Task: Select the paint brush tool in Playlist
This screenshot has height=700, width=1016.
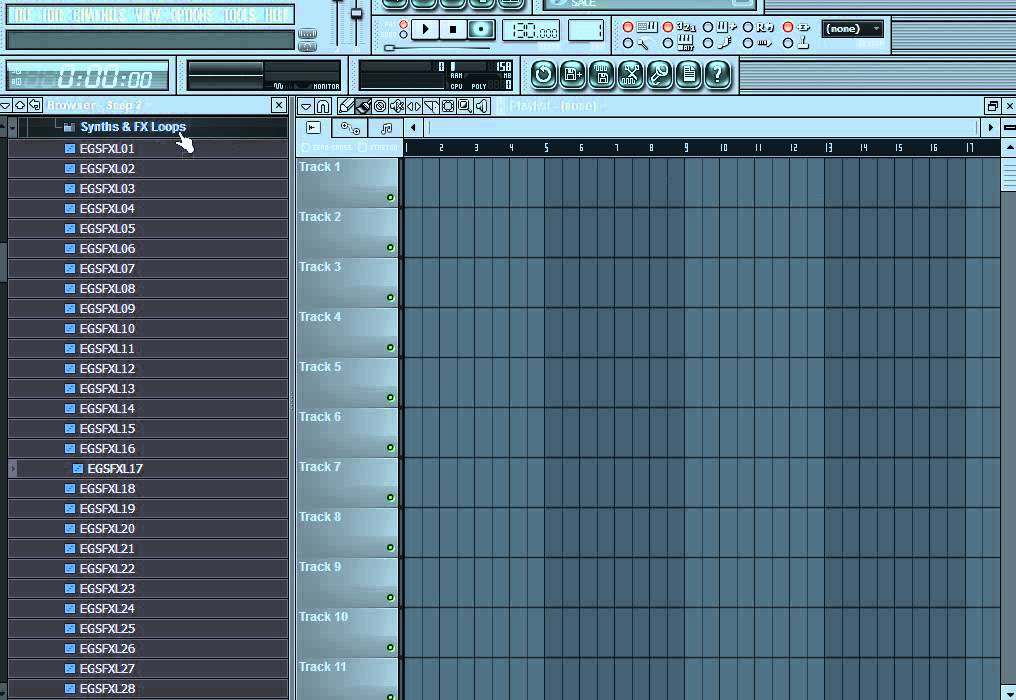Action: pos(363,106)
